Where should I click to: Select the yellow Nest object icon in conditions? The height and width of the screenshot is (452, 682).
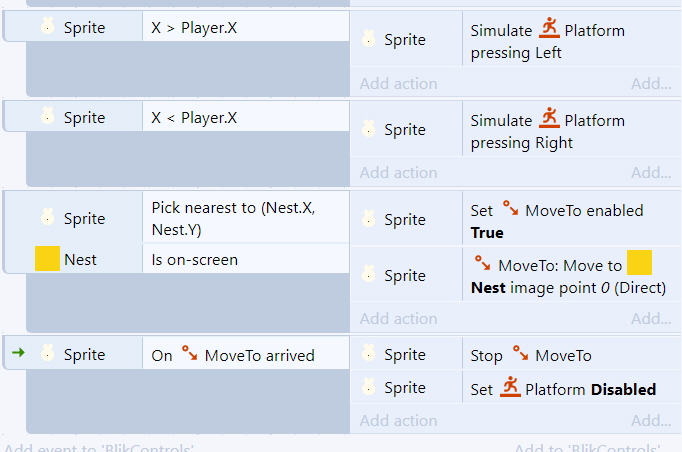tap(47, 259)
